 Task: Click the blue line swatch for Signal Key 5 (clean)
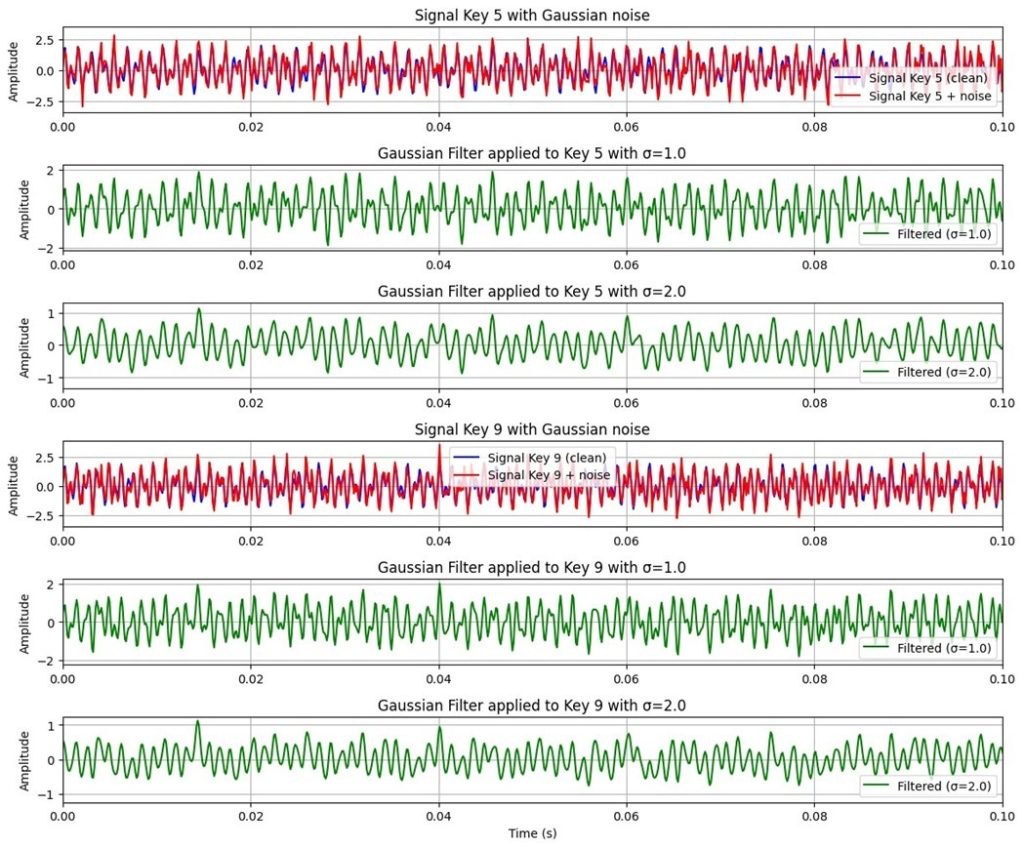[x=850, y=79]
